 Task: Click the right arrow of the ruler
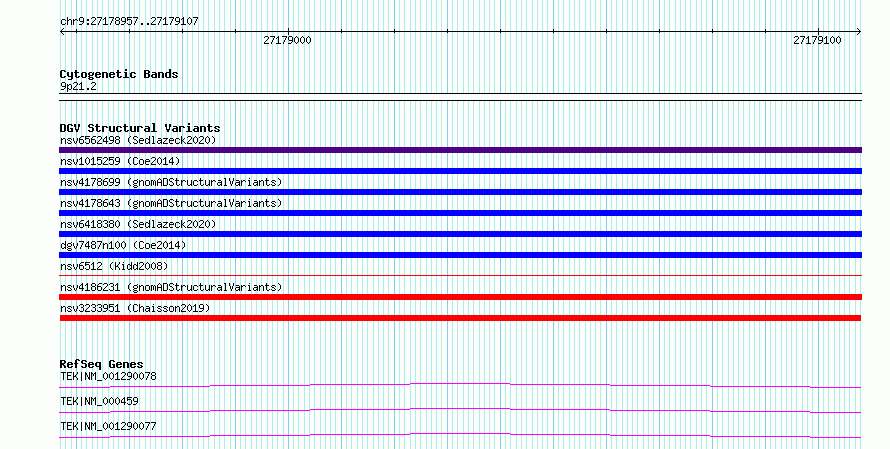pos(859,32)
